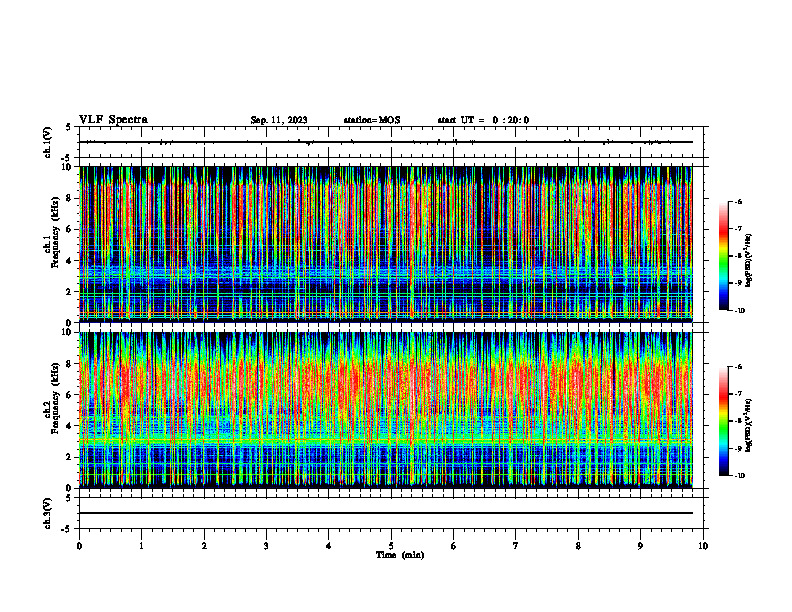This screenshot has height=612, width=792.
Task: Click tick label "8" on Time axis
Action: (578, 546)
